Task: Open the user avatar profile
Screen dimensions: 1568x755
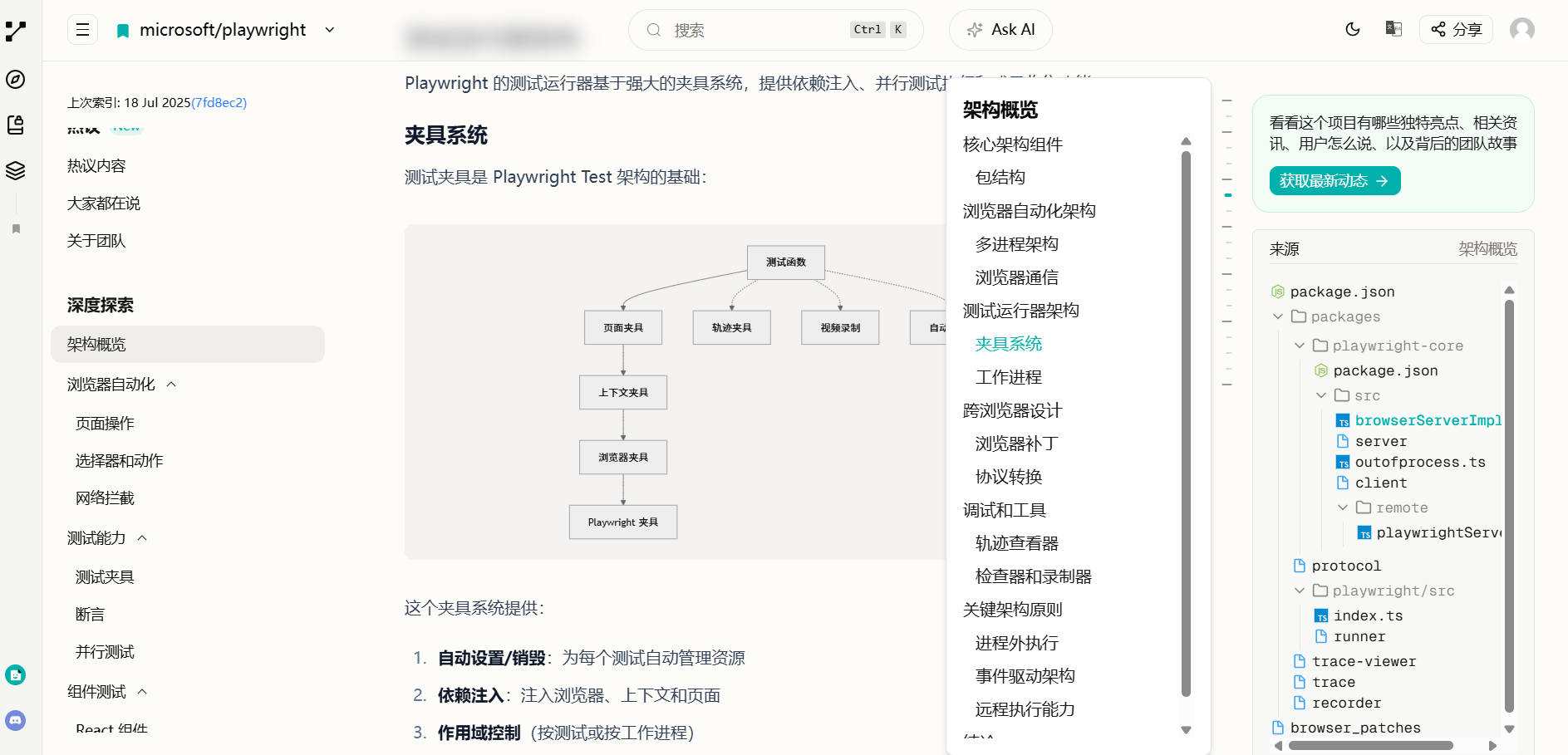Action: [1522, 30]
